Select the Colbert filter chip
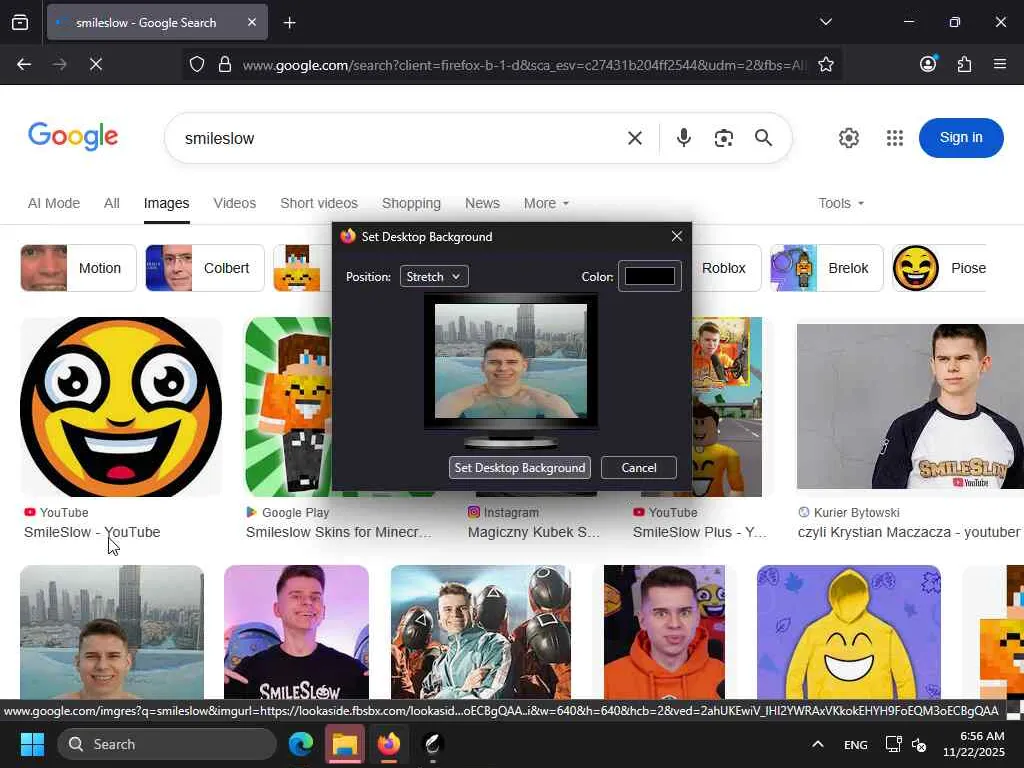1024x768 pixels. pos(204,268)
